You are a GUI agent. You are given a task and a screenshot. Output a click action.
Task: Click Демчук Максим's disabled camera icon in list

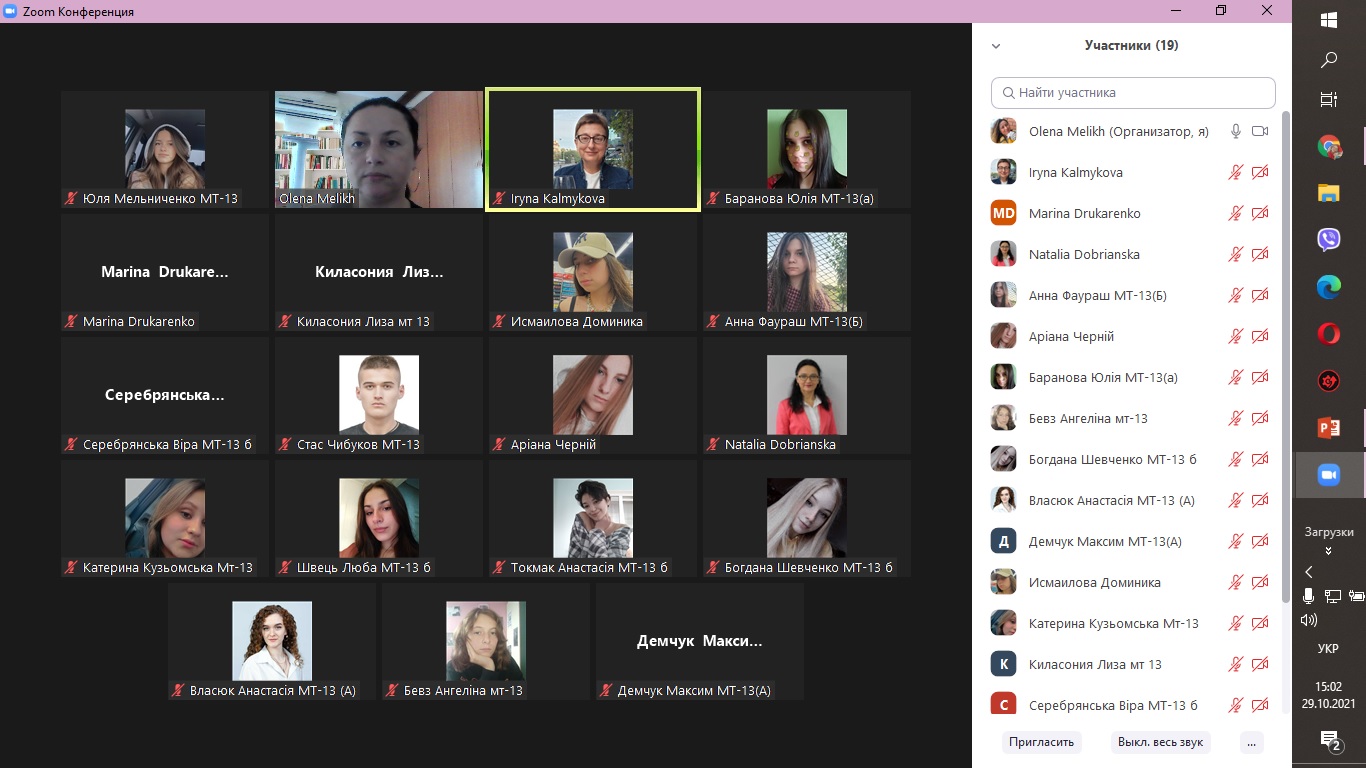[1260, 541]
